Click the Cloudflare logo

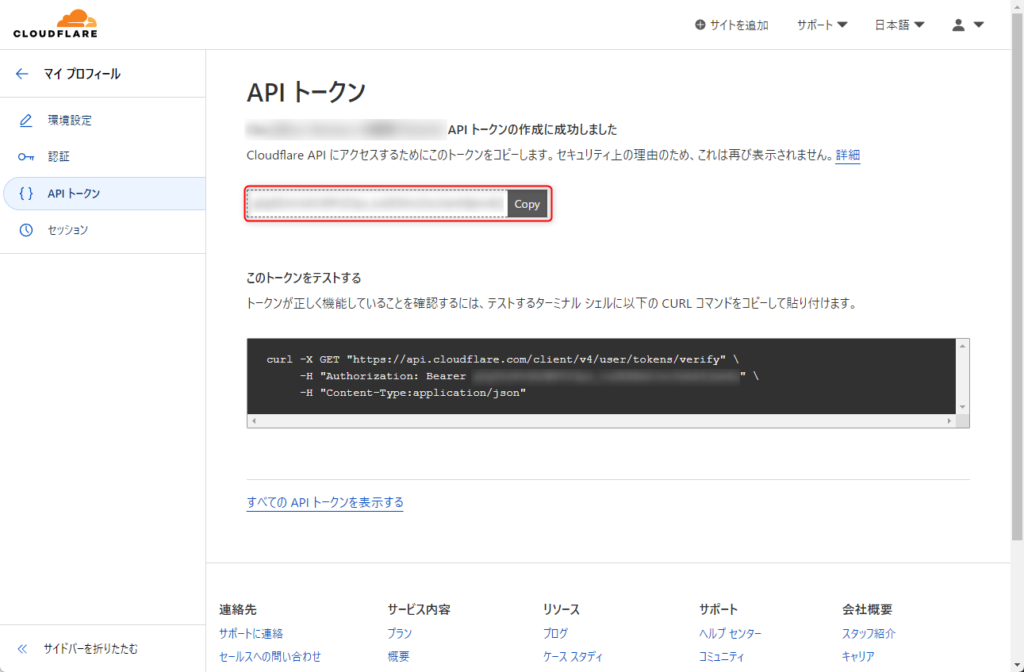pyautogui.click(x=56, y=24)
